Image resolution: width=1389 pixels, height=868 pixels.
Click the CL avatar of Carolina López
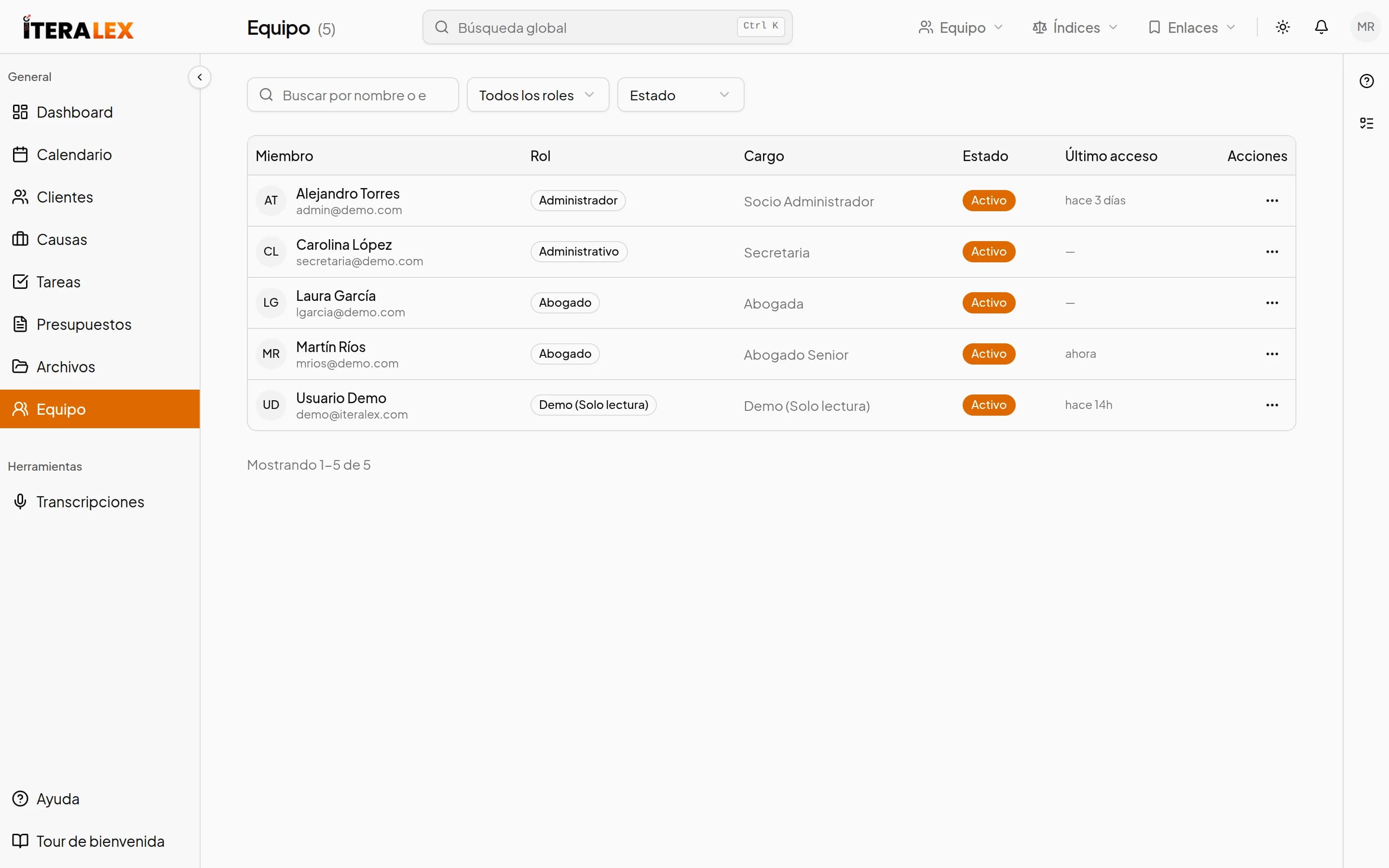pyautogui.click(x=271, y=251)
